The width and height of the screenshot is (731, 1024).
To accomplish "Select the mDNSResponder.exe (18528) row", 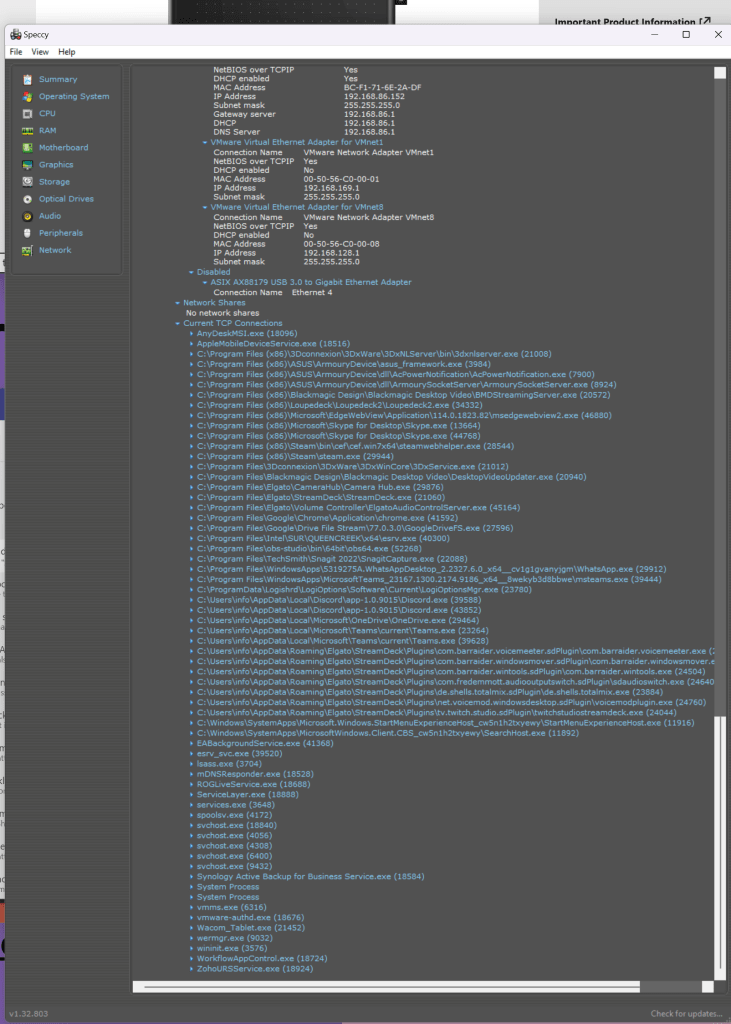I will pos(255,774).
